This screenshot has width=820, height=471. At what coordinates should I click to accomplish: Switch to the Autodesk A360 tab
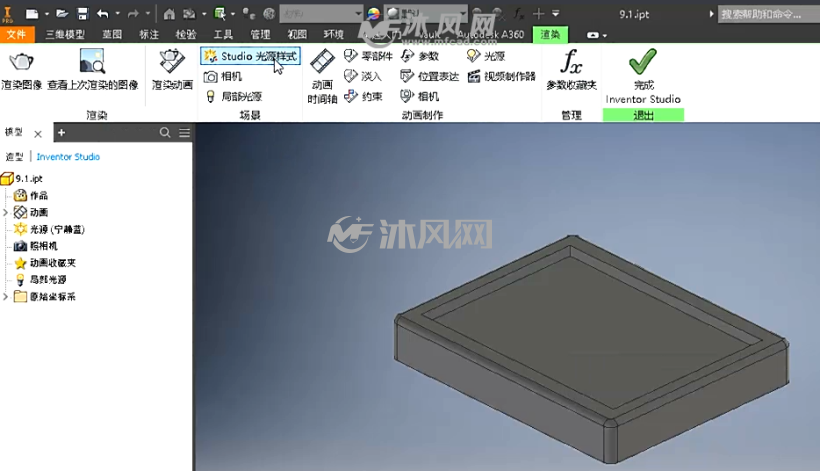(491, 35)
